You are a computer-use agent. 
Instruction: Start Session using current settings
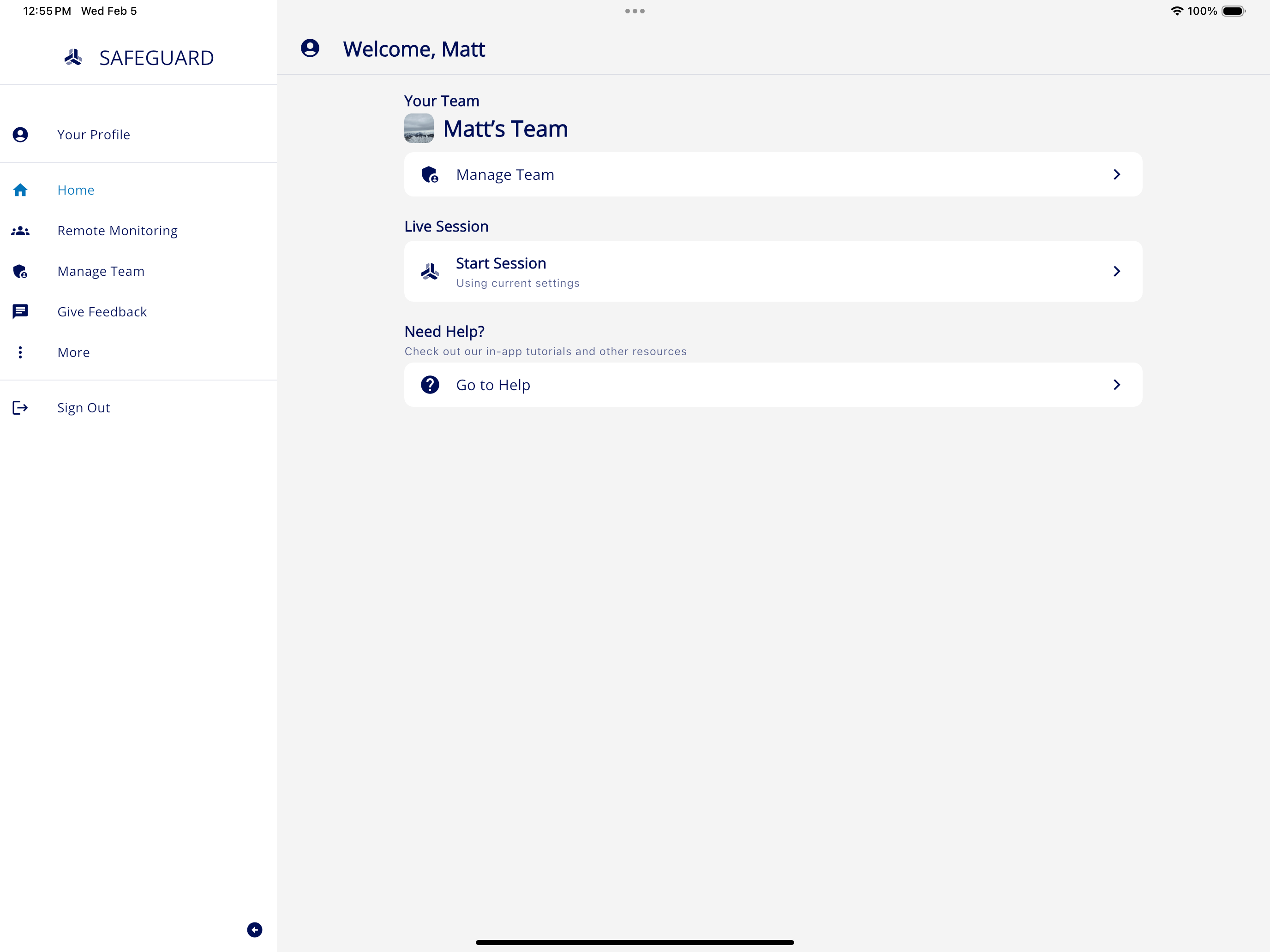pyautogui.click(x=773, y=271)
